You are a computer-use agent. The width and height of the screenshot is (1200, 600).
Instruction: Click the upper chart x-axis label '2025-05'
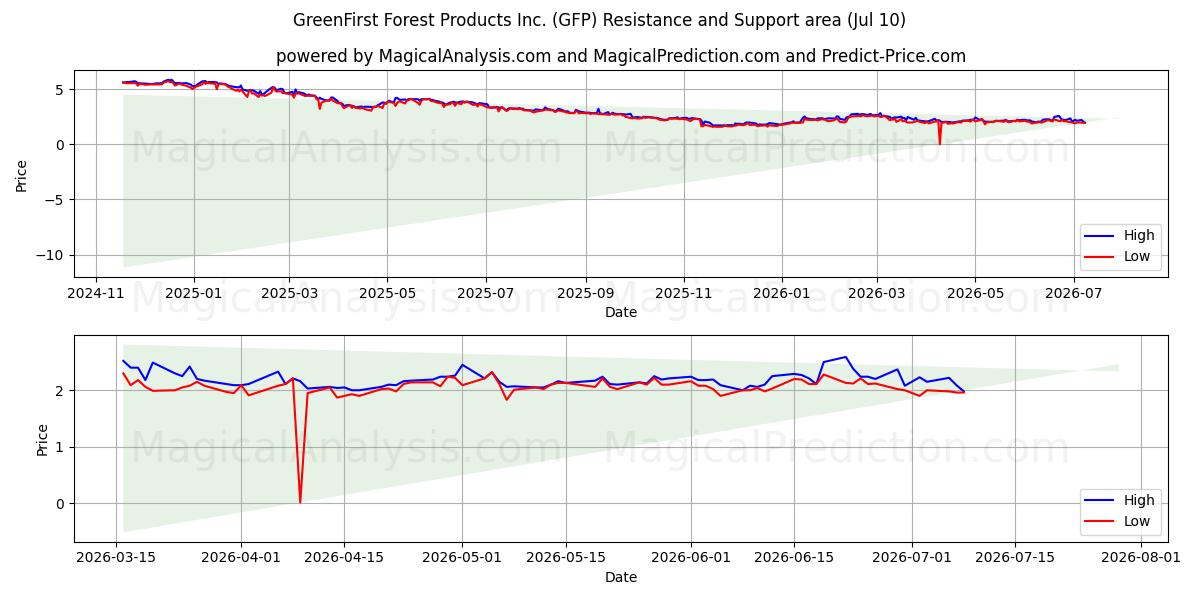click(x=387, y=294)
